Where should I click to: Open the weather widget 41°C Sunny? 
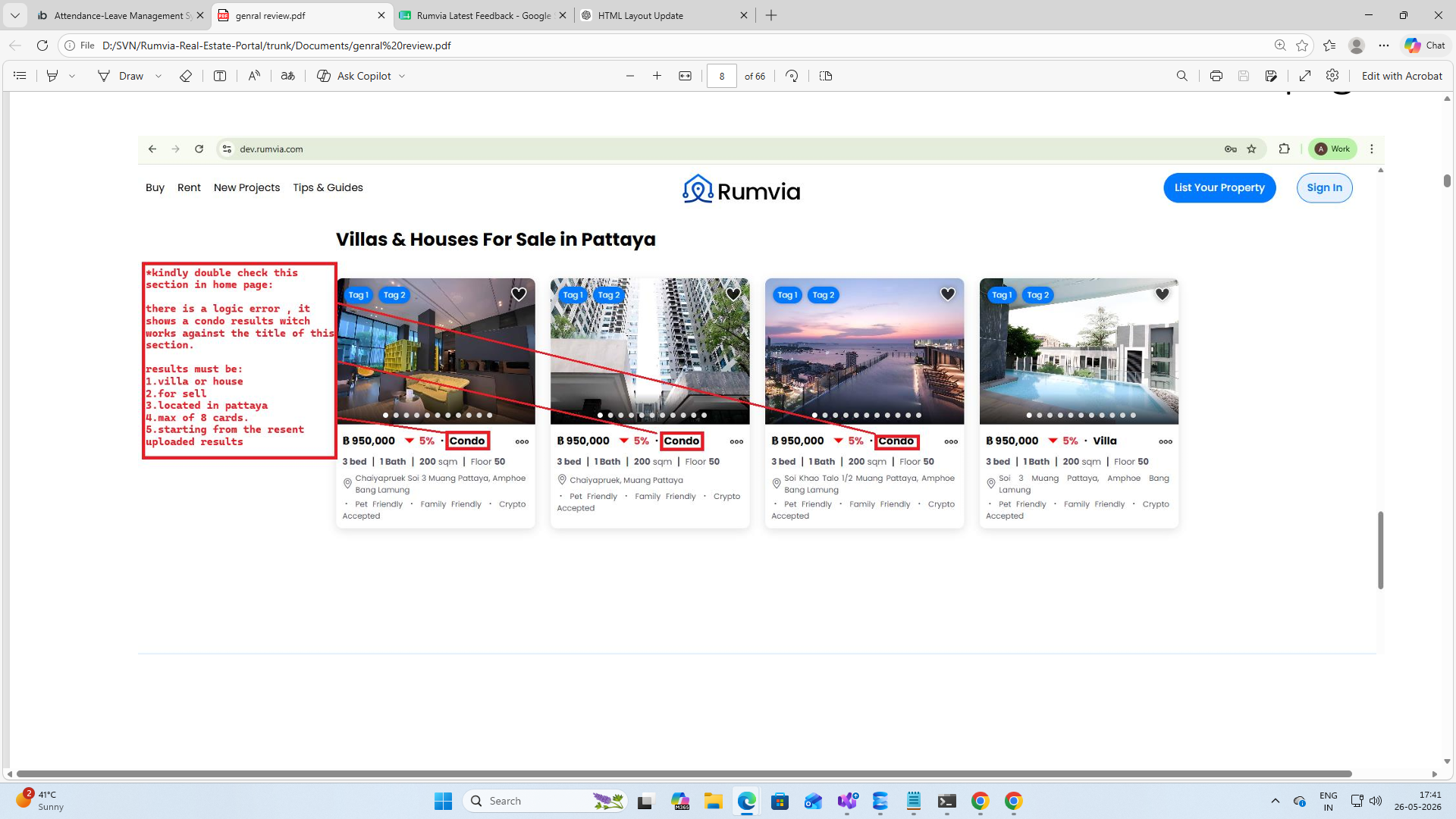coord(39,801)
